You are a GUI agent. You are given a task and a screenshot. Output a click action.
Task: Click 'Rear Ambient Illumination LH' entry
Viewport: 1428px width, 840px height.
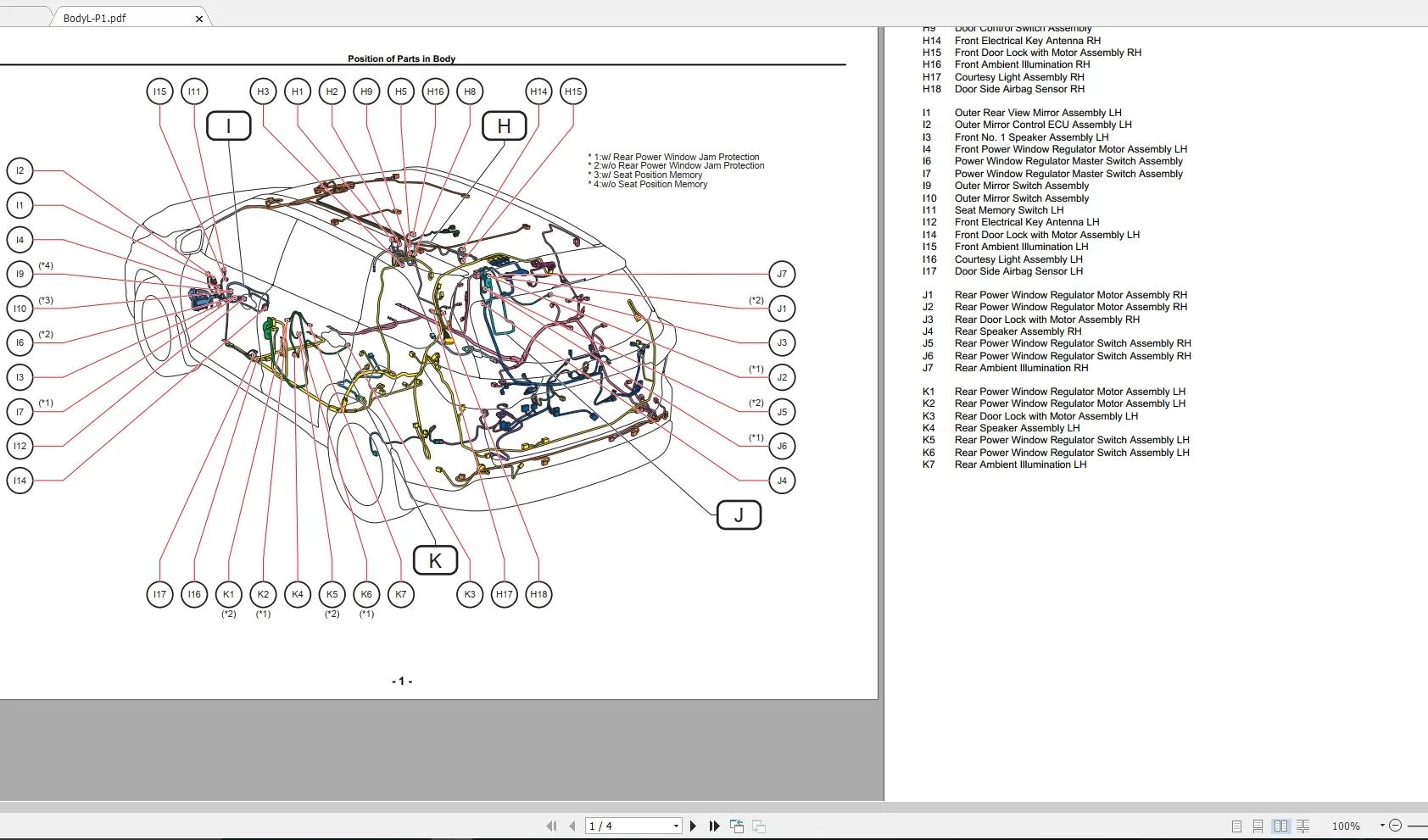1021,465
